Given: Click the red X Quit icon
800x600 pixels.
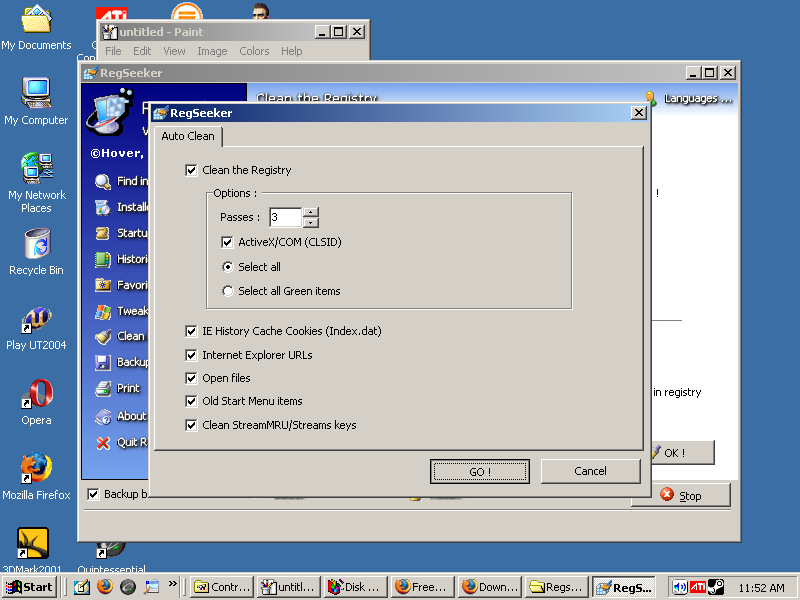Looking at the screenshot, I should tap(102, 442).
